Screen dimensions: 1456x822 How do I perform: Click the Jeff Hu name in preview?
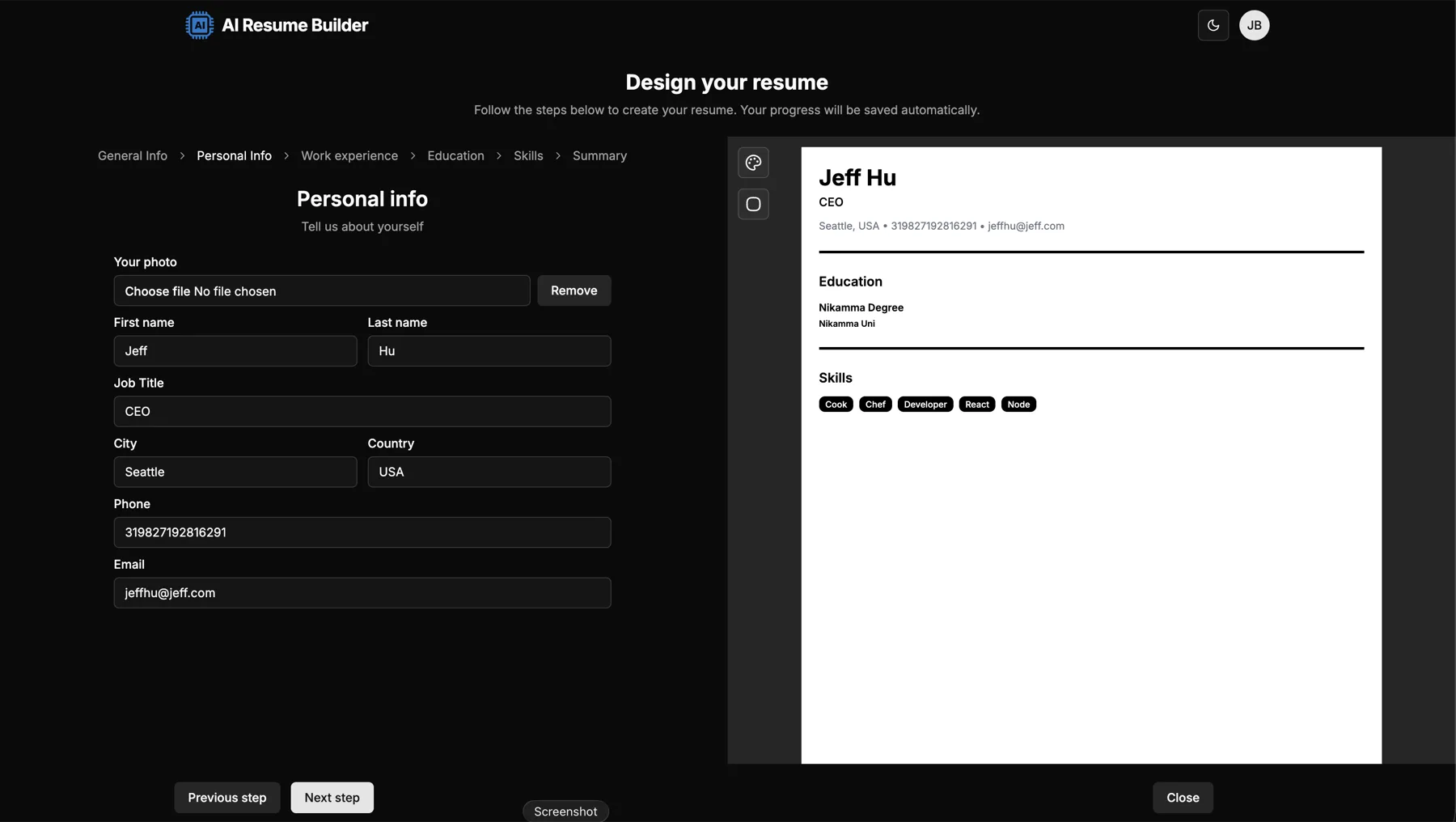(x=857, y=177)
